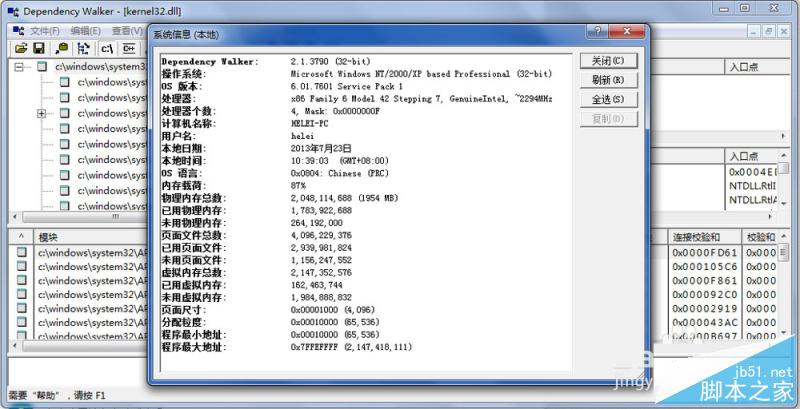Click the 0x0000FD61 checksum cell

point(705,252)
